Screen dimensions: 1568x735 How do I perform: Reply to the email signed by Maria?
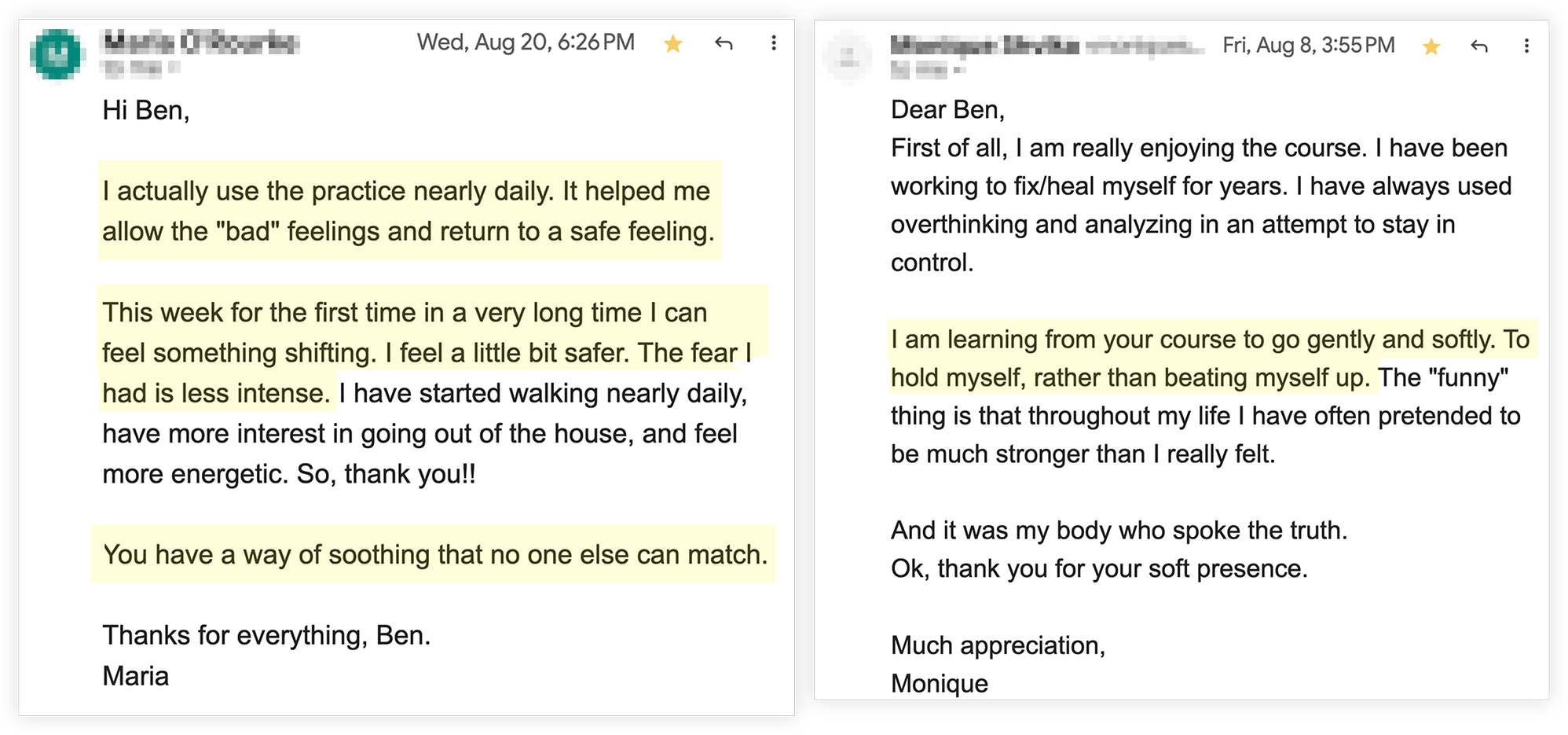pos(724,43)
